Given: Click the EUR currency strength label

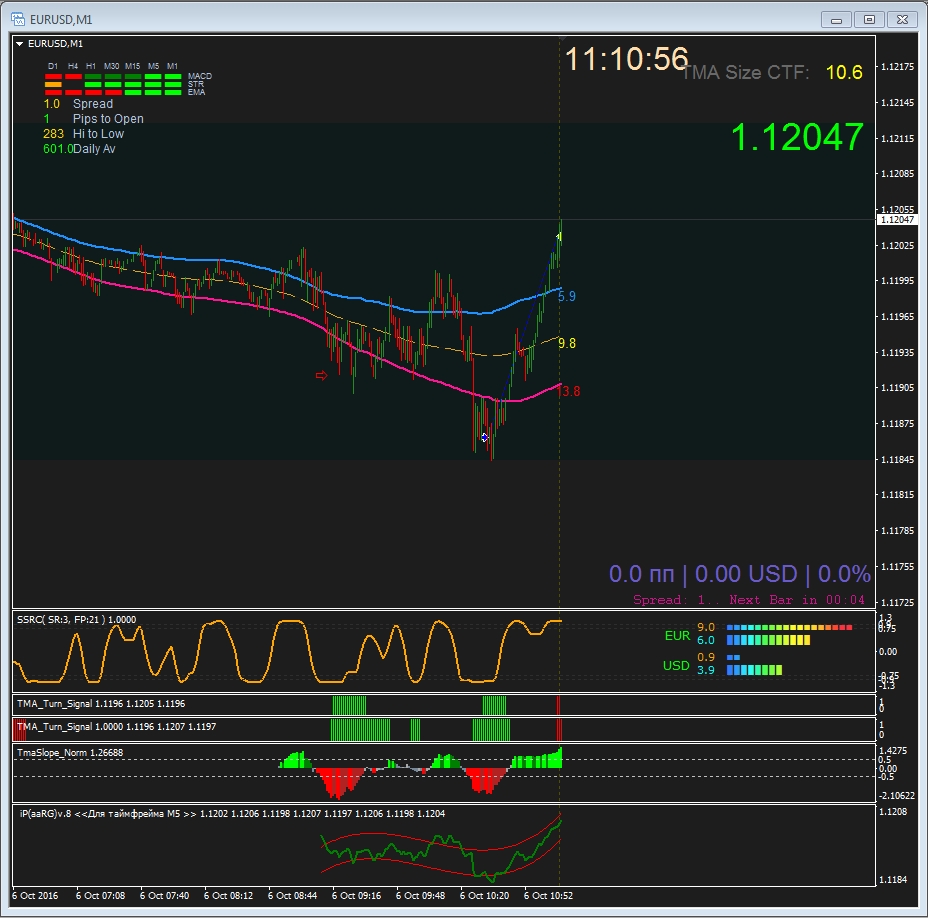Looking at the screenshot, I should (x=677, y=636).
